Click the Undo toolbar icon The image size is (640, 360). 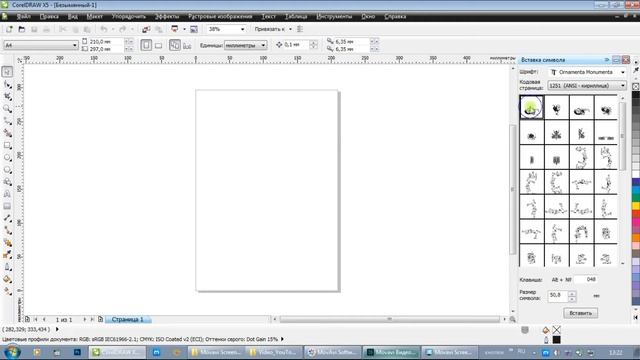click(x=104, y=29)
